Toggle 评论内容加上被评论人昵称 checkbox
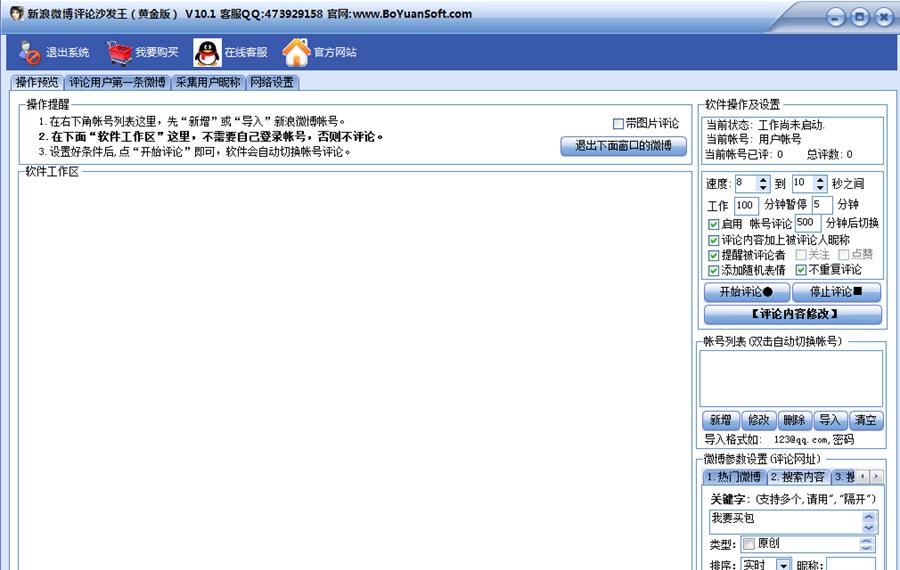 (x=713, y=240)
